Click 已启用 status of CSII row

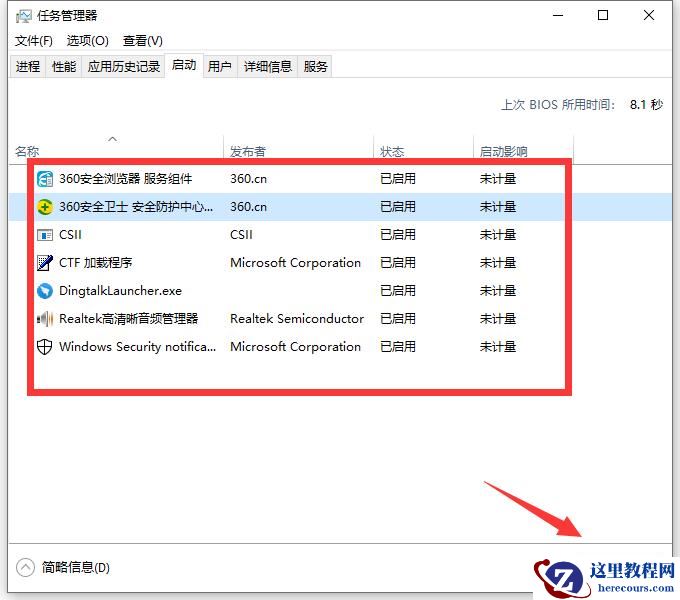tap(398, 235)
